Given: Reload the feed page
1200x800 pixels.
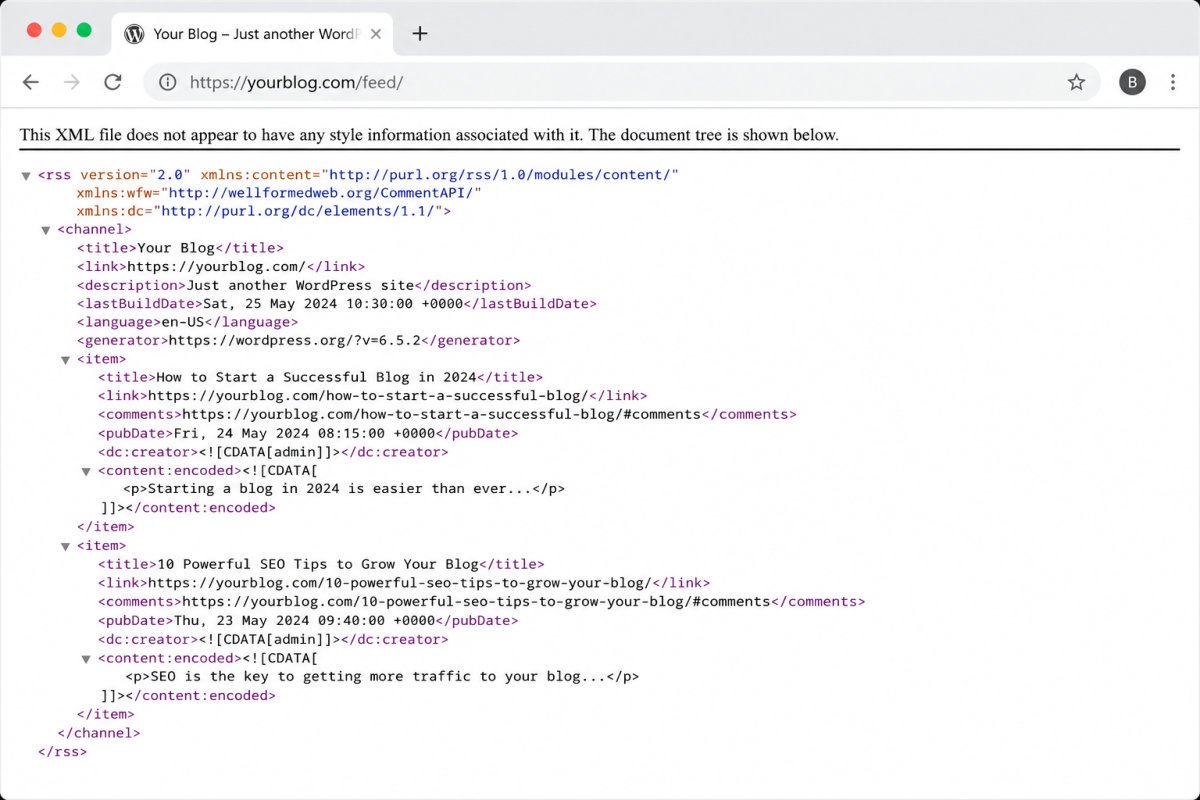Looking at the screenshot, I should pos(113,82).
